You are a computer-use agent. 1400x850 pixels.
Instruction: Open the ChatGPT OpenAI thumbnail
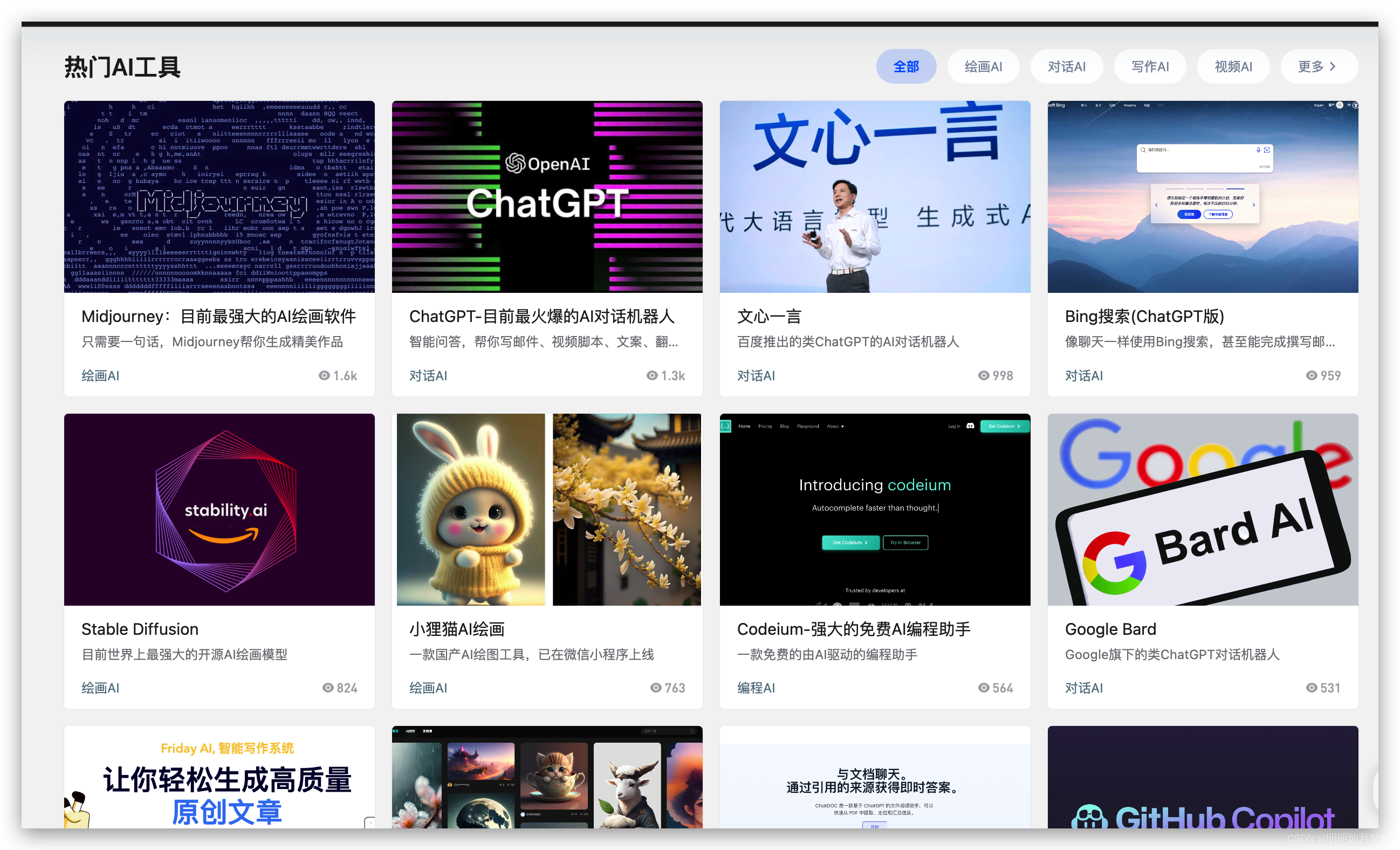pos(547,197)
